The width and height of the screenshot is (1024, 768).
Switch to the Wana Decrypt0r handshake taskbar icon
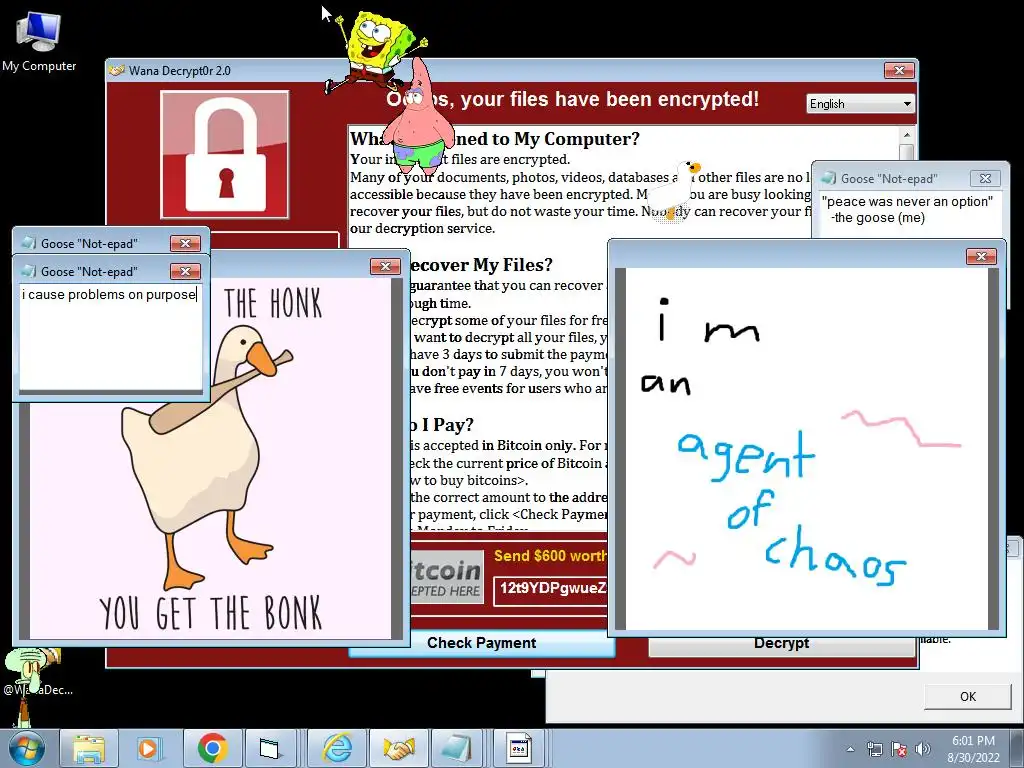coord(398,748)
